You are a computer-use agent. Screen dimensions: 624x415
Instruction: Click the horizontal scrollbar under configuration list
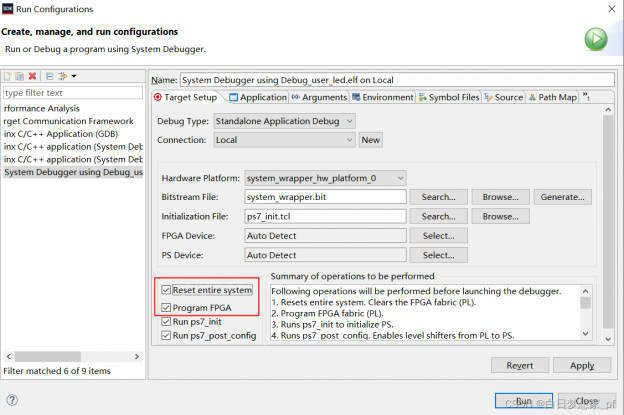pos(70,355)
